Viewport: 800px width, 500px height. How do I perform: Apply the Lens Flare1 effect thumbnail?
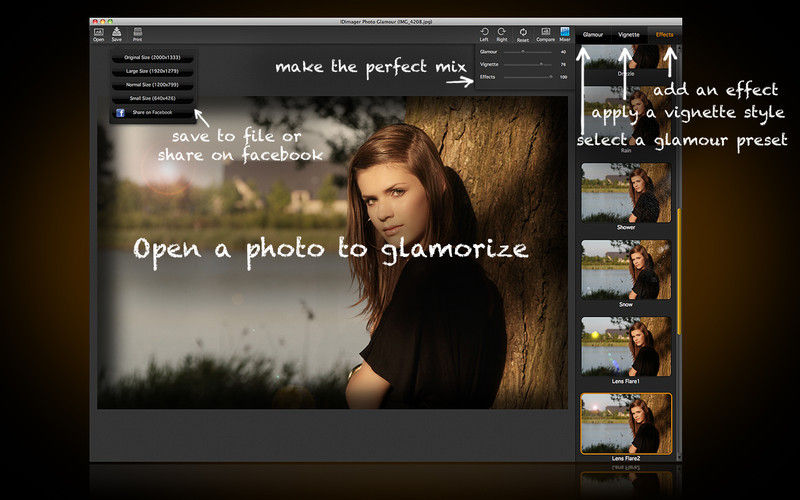tap(626, 346)
